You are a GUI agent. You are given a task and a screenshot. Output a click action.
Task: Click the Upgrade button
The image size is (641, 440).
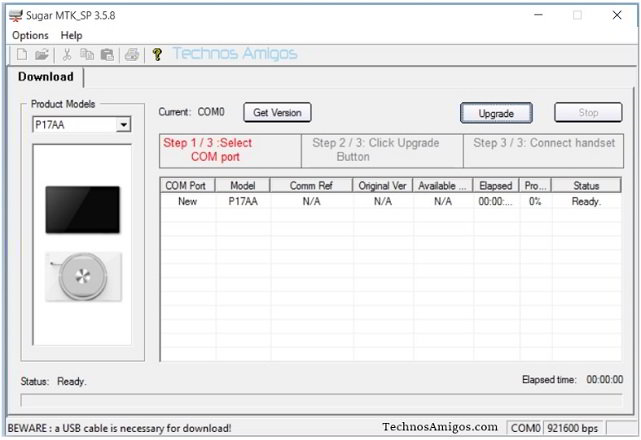pyautogui.click(x=496, y=113)
